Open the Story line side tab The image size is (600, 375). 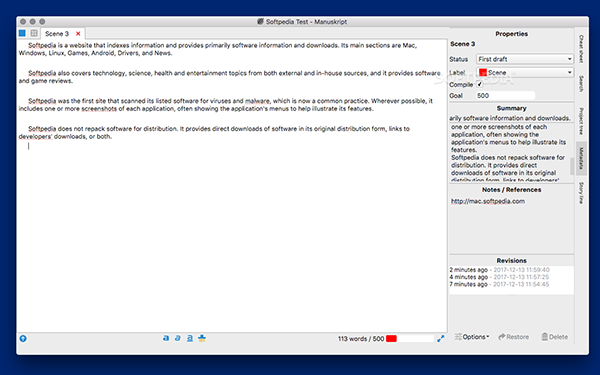581,192
